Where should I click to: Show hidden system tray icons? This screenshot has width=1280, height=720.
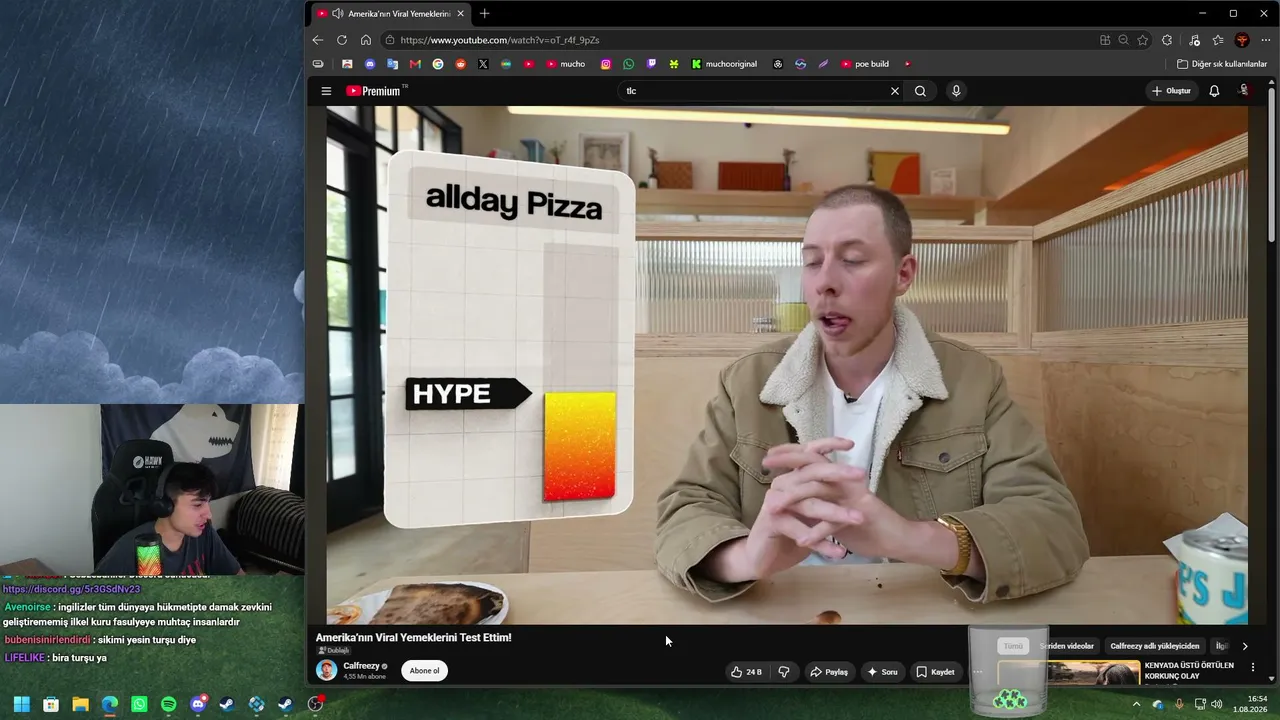pyautogui.click(x=1136, y=704)
